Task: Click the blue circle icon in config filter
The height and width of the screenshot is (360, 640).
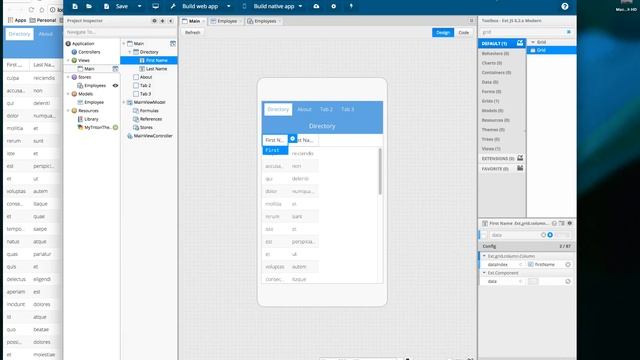Action: [550, 235]
